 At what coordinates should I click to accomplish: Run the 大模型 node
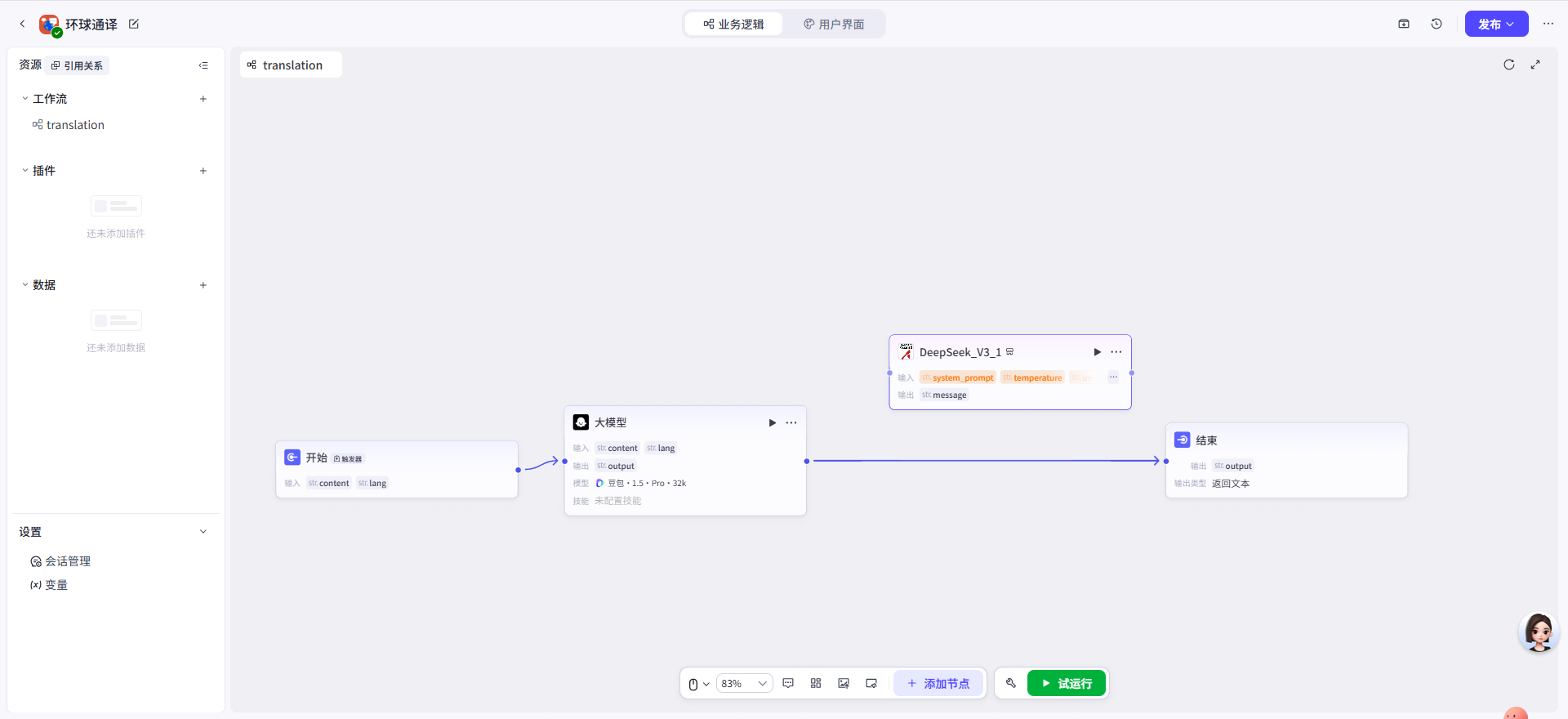point(773,423)
